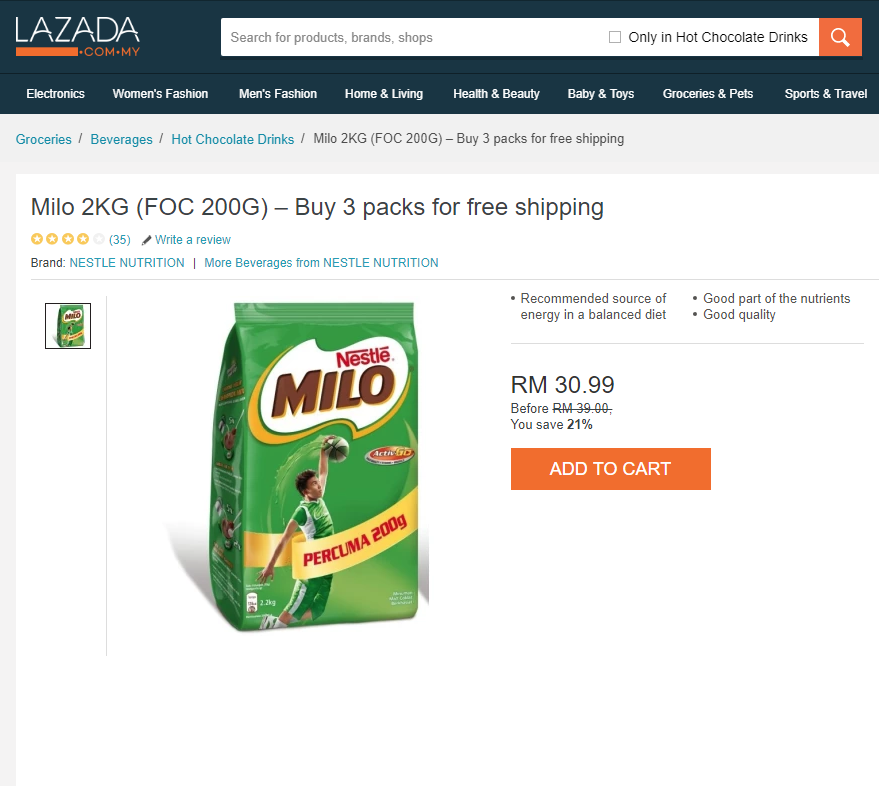This screenshot has width=879, height=786.
Task: Open the Men's Fashion category
Action: point(278,94)
